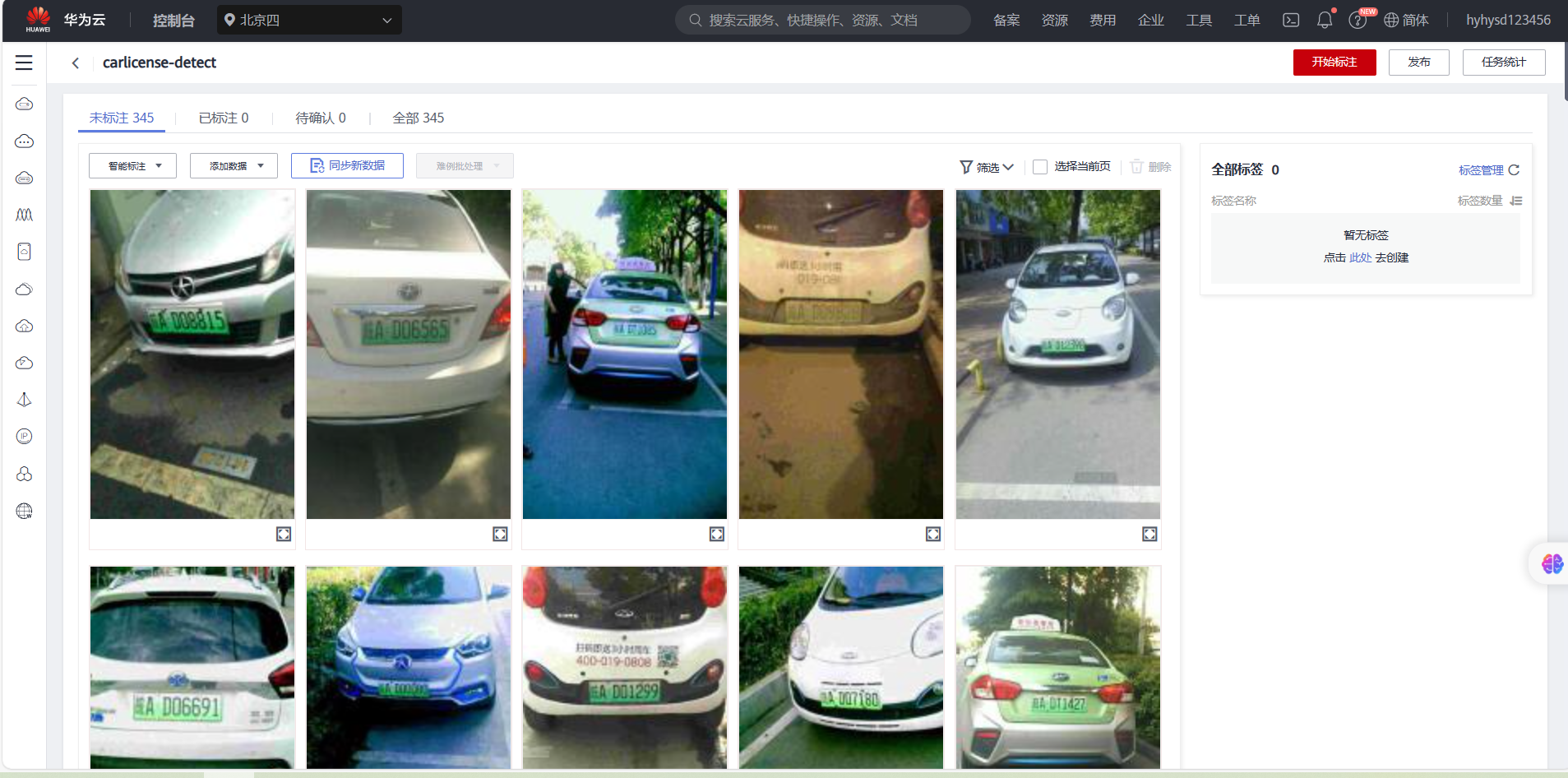The height and width of the screenshot is (778, 1568).
Task: Expand fullscreen view under the green taxi image
Action: (x=717, y=535)
